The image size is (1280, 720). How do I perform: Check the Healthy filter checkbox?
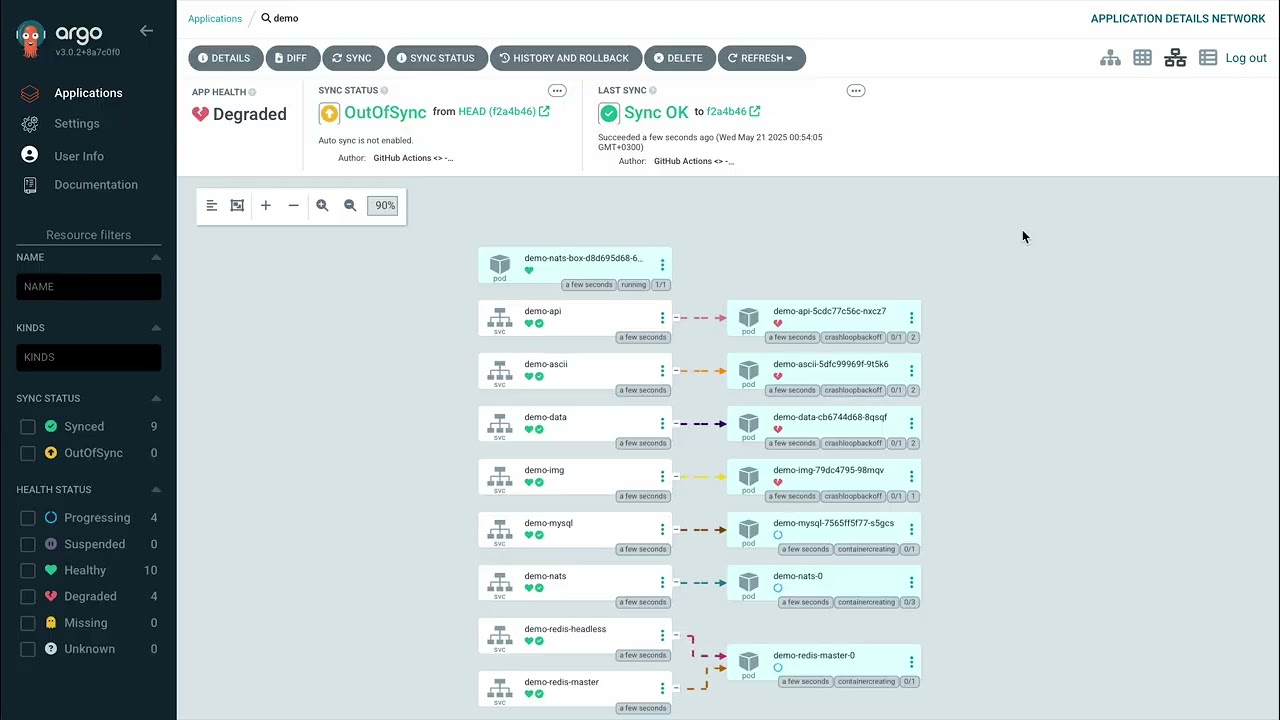point(28,570)
